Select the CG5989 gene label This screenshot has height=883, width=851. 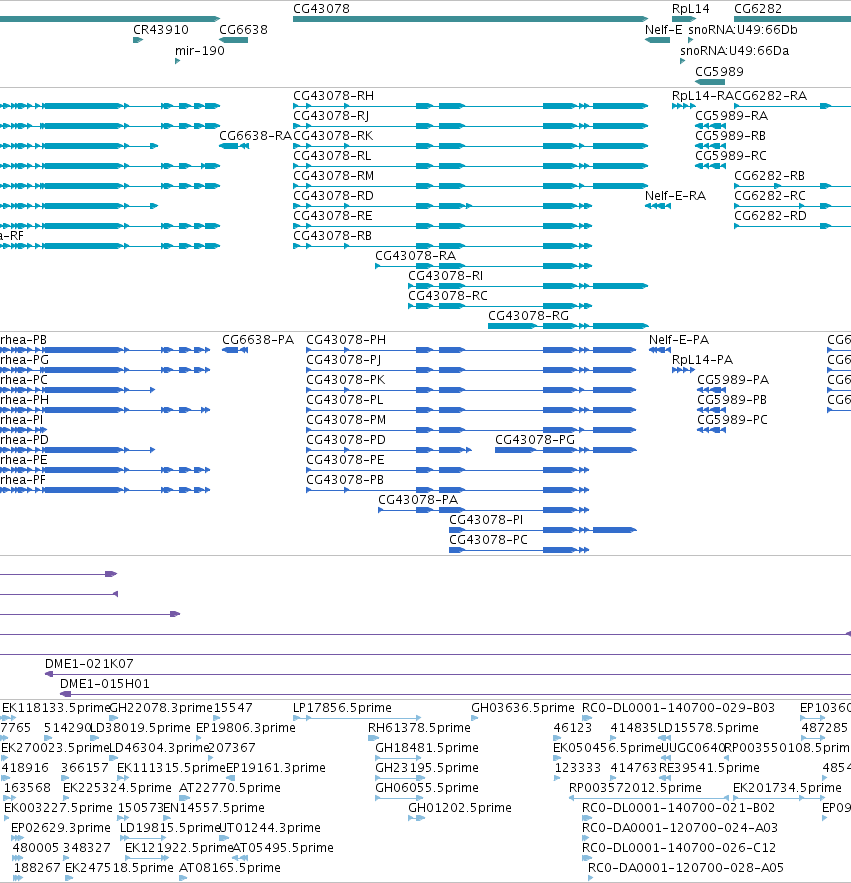click(x=719, y=71)
